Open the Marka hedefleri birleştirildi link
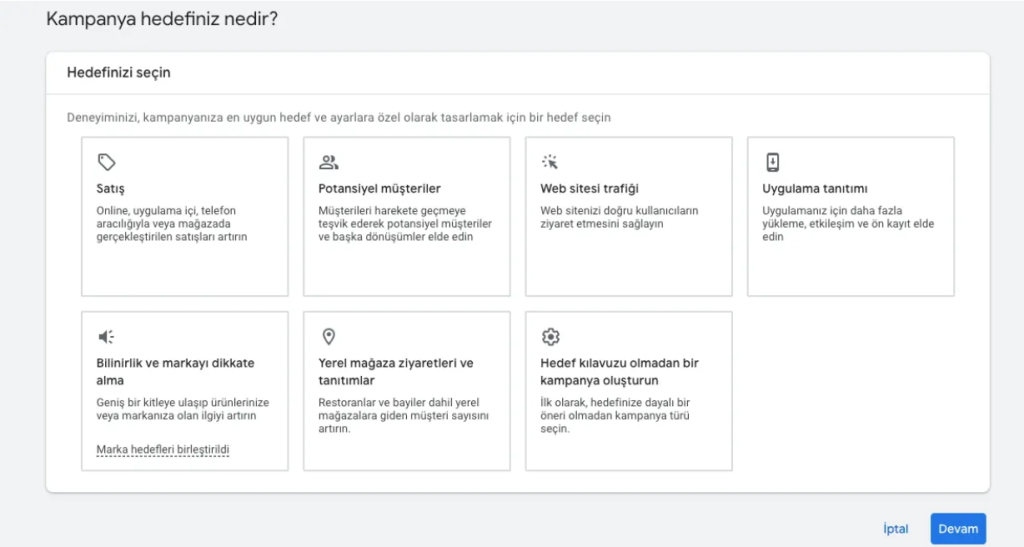 pyautogui.click(x=163, y=450)
